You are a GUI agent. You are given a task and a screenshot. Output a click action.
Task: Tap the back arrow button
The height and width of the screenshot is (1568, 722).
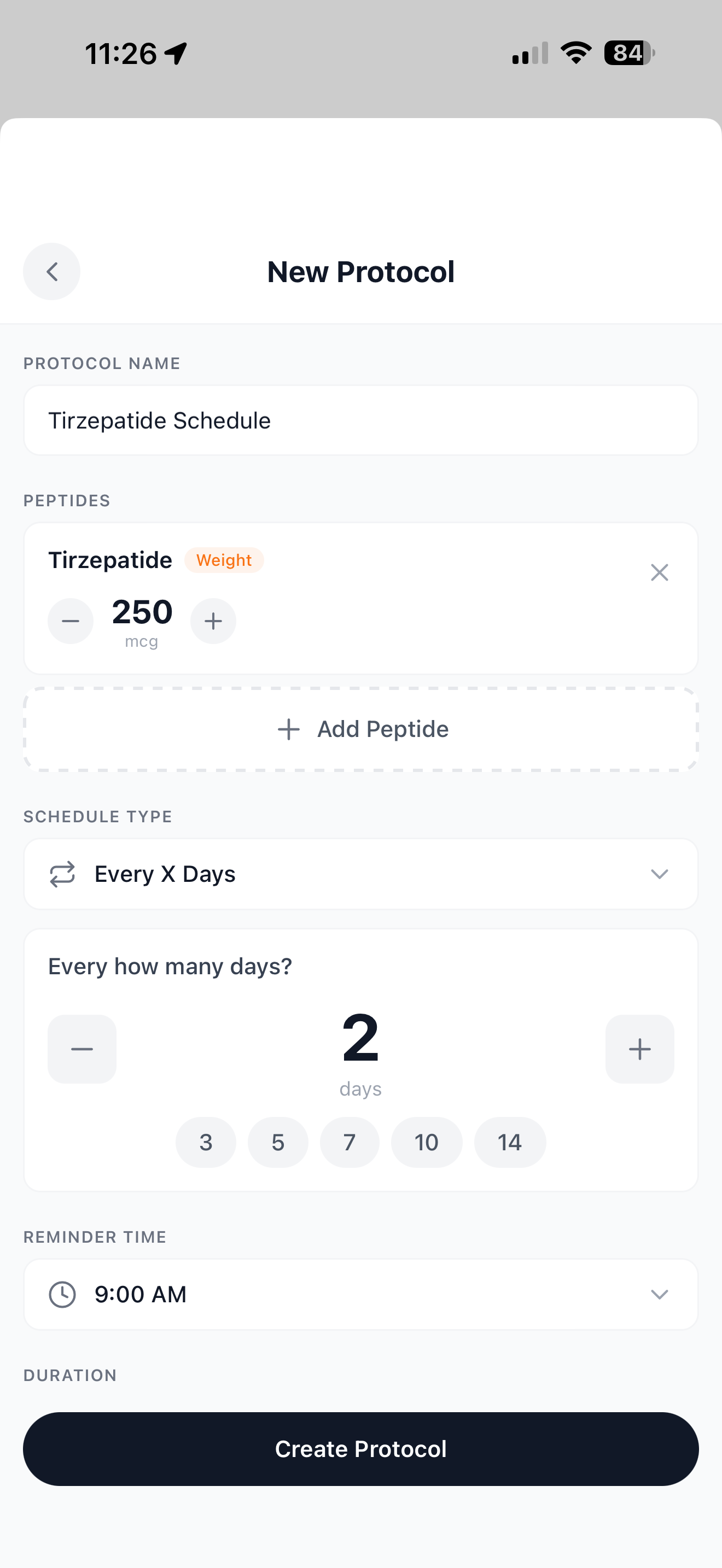point(52,272)
